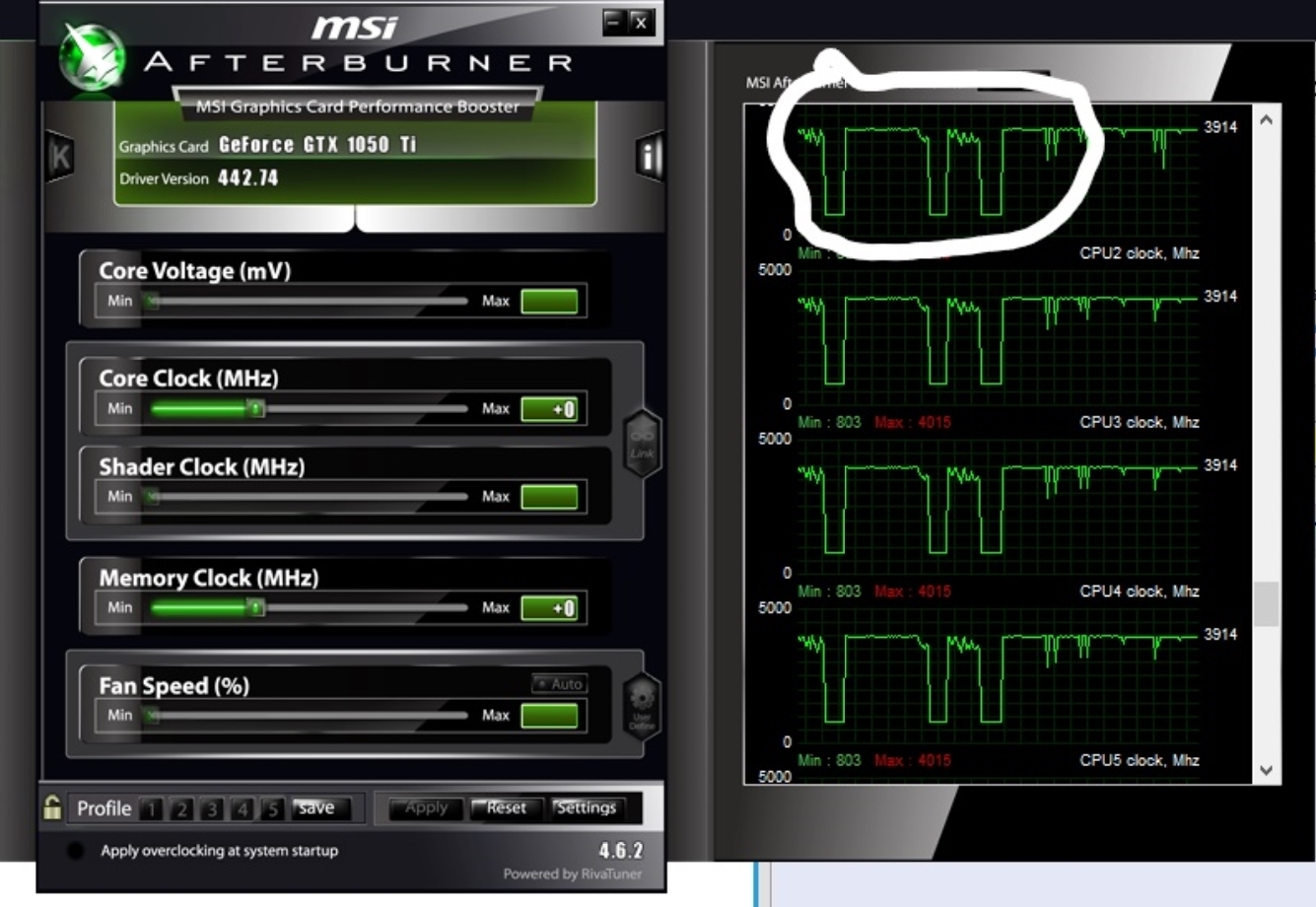Click the CPU2 clock, Mhz graph label

[1140, 253]
